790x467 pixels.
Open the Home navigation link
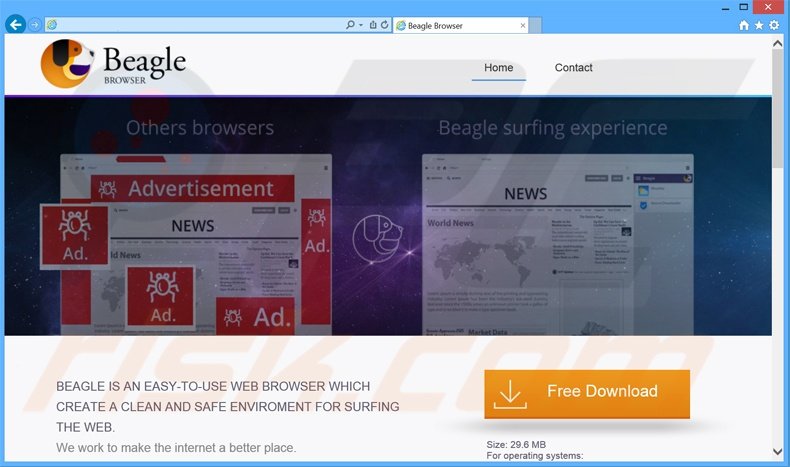point(498,68)
